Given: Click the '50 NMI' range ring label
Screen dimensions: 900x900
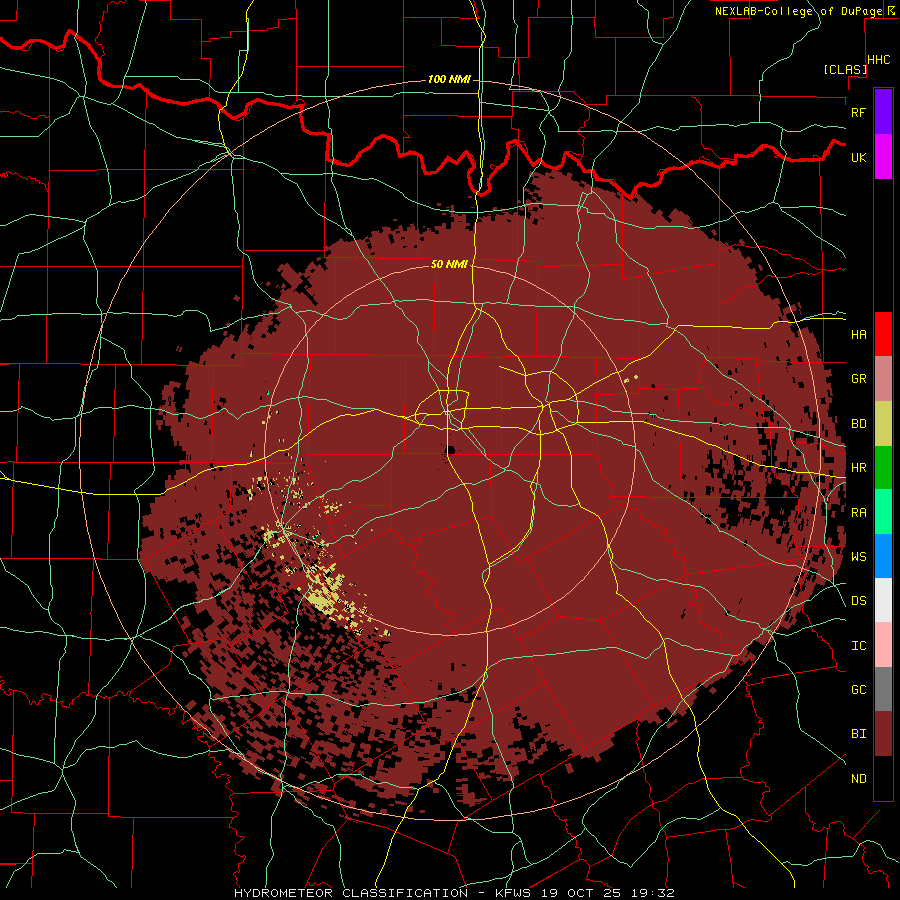Looking at the screenshot, I should coord(449,264).
